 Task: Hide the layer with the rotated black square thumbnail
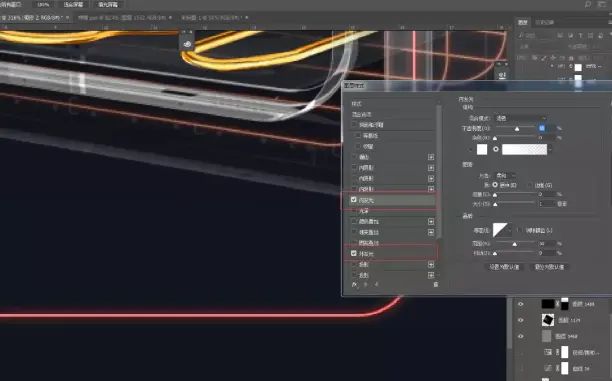(520, 320)
